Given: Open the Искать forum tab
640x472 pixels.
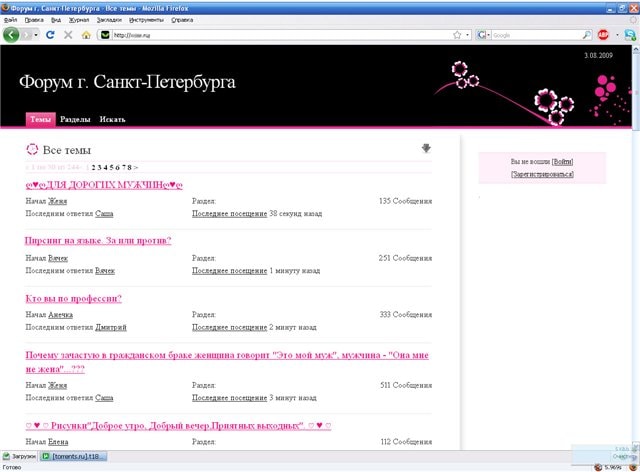Looking at the screenshot, I should tap(112, 120).
